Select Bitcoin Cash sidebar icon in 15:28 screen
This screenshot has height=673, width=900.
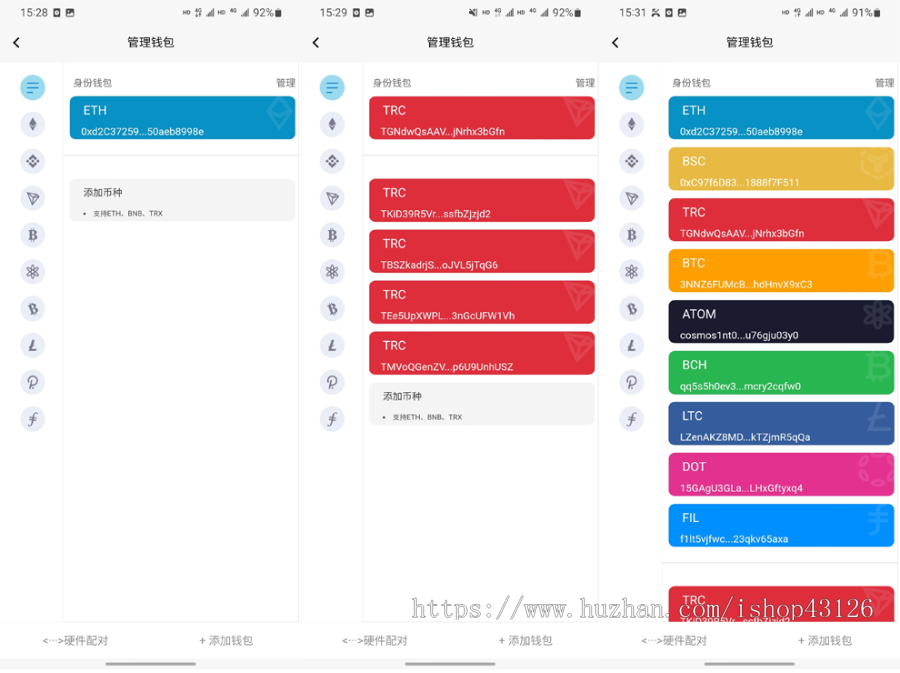pos(33,309)
